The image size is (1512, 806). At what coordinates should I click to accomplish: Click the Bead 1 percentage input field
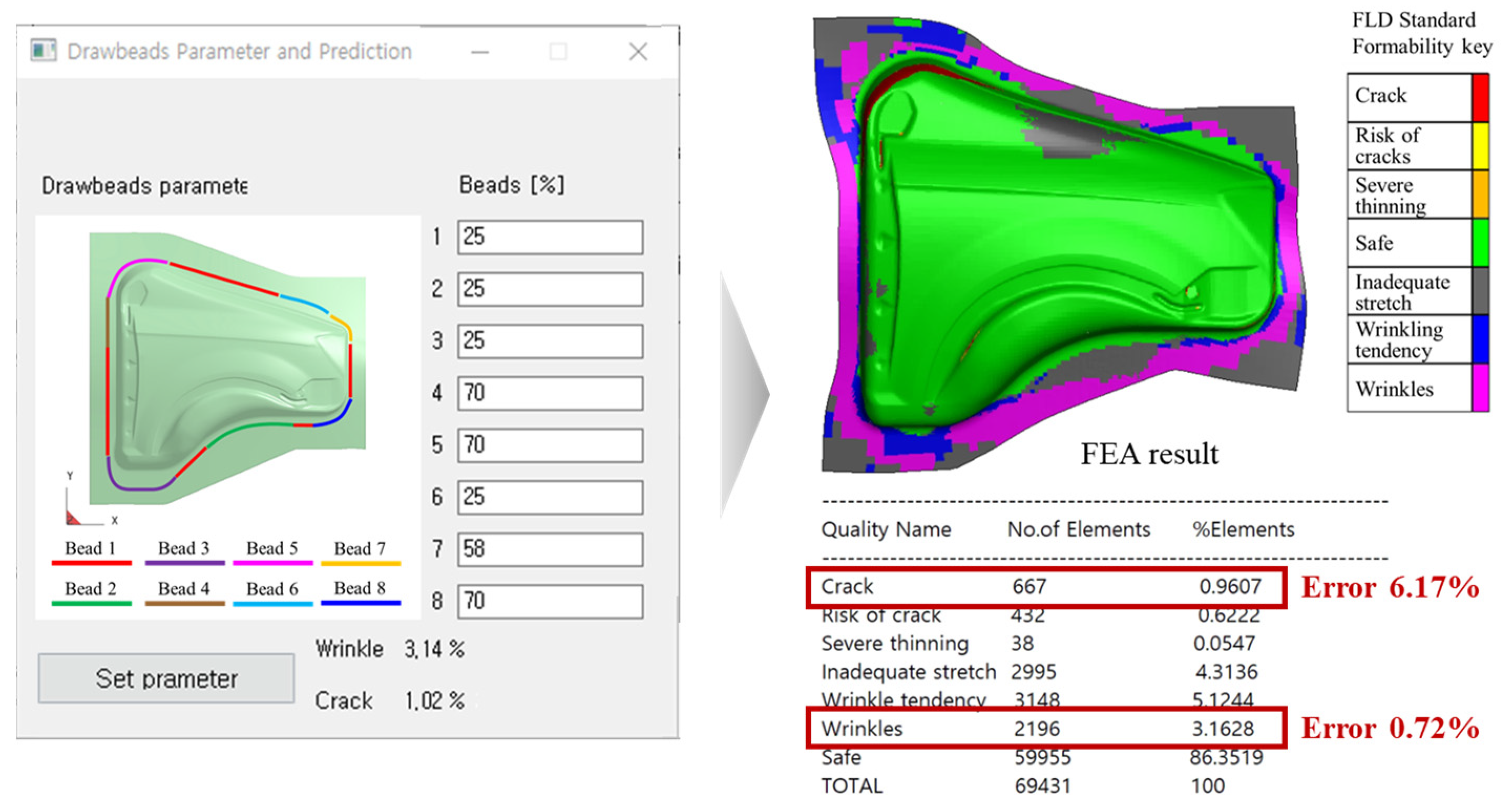coord(550,237)
